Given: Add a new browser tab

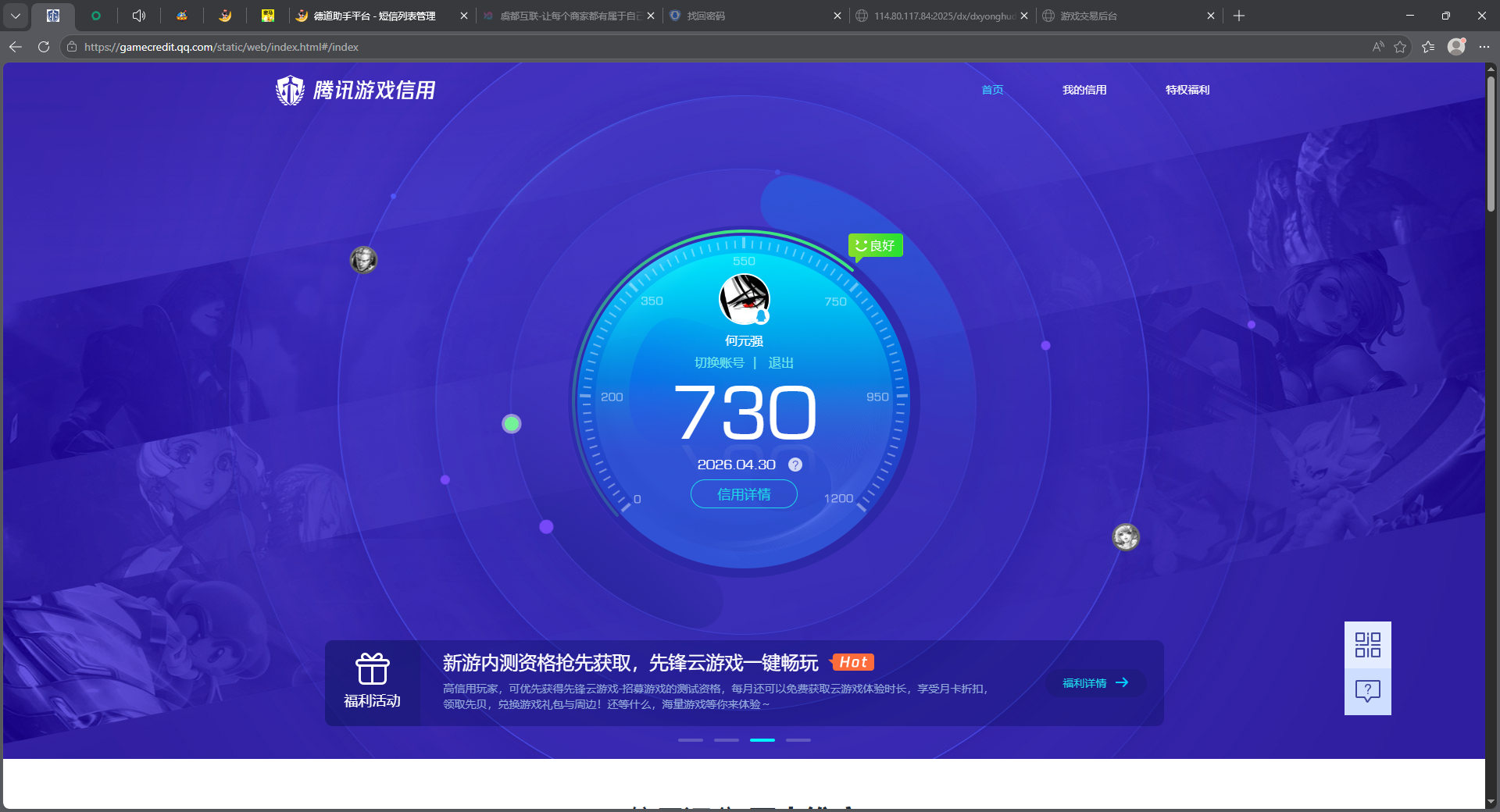Looking at the screenshot, I should point(1239,16).
